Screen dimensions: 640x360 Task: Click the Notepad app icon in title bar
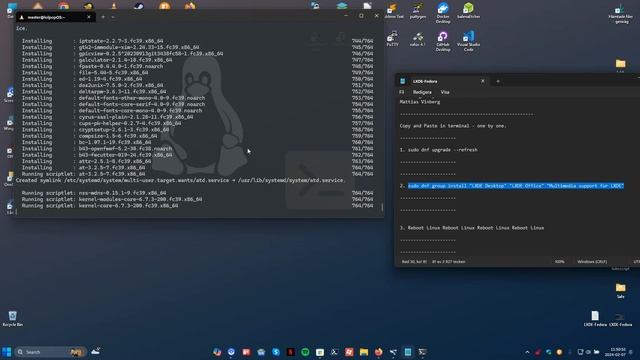click(x=402, y=81)
